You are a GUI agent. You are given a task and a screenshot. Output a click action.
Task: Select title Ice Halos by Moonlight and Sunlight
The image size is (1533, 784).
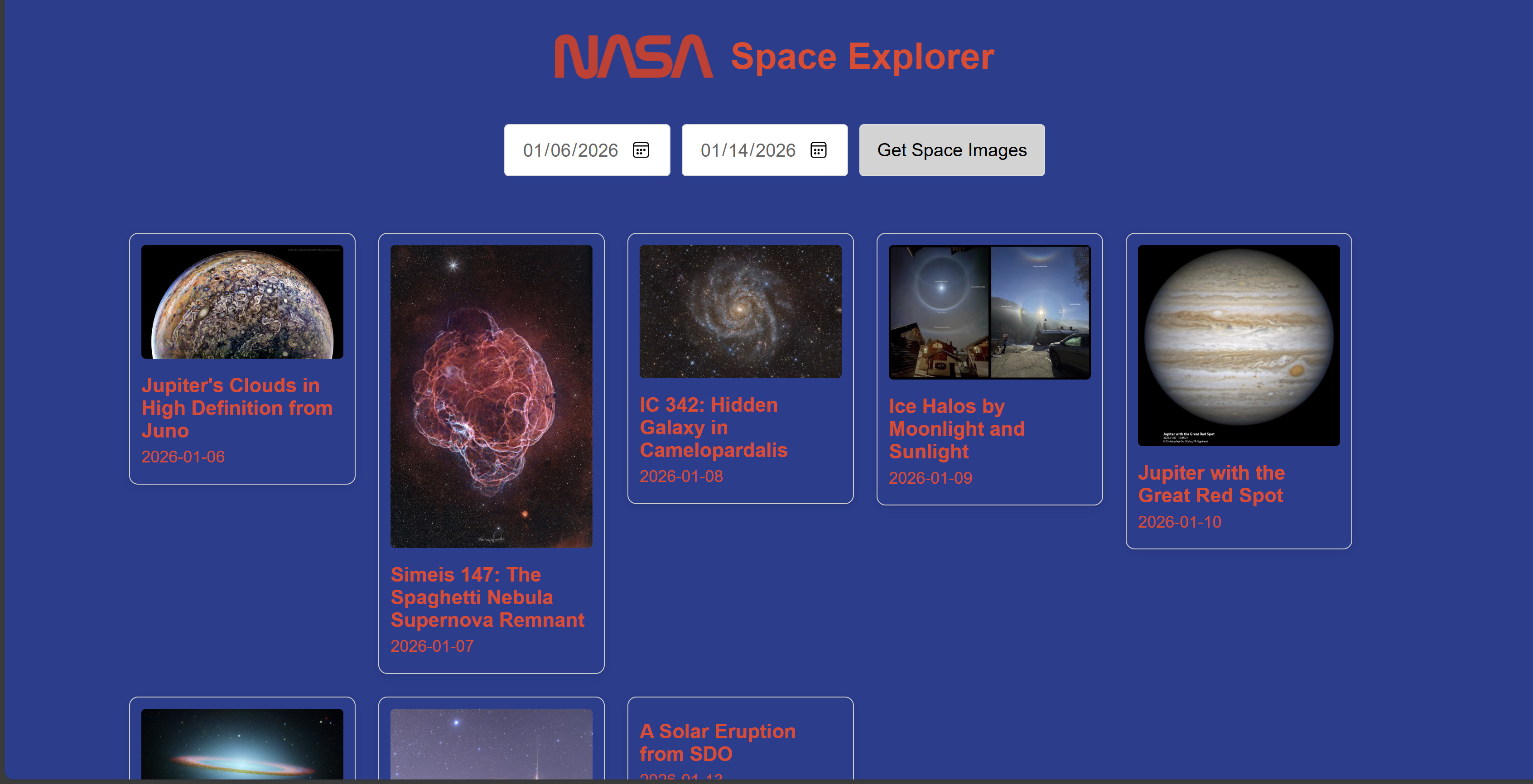[x=956, y=429]
